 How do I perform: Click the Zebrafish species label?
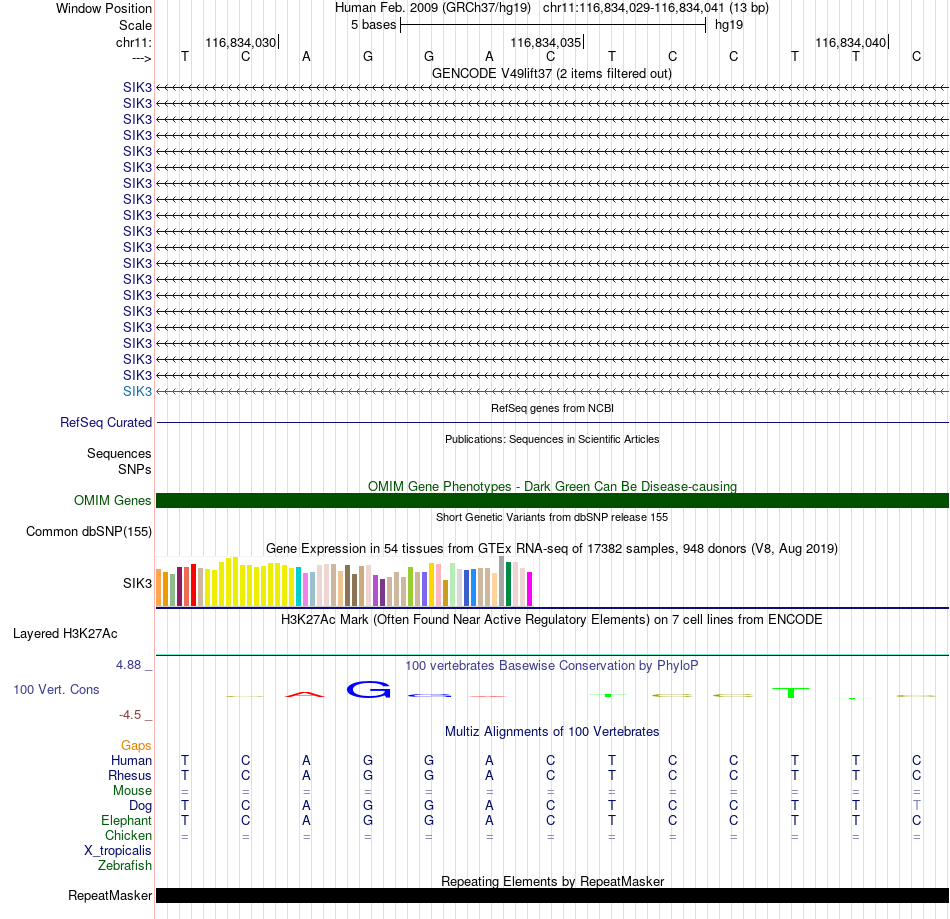click(x=125, y=865)
